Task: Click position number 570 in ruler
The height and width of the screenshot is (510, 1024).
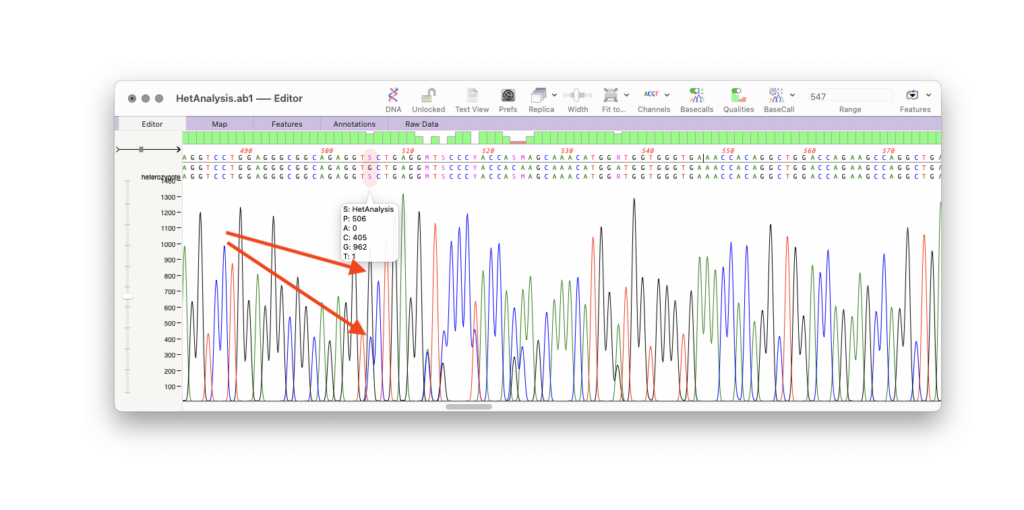Action: click(889, 151)
